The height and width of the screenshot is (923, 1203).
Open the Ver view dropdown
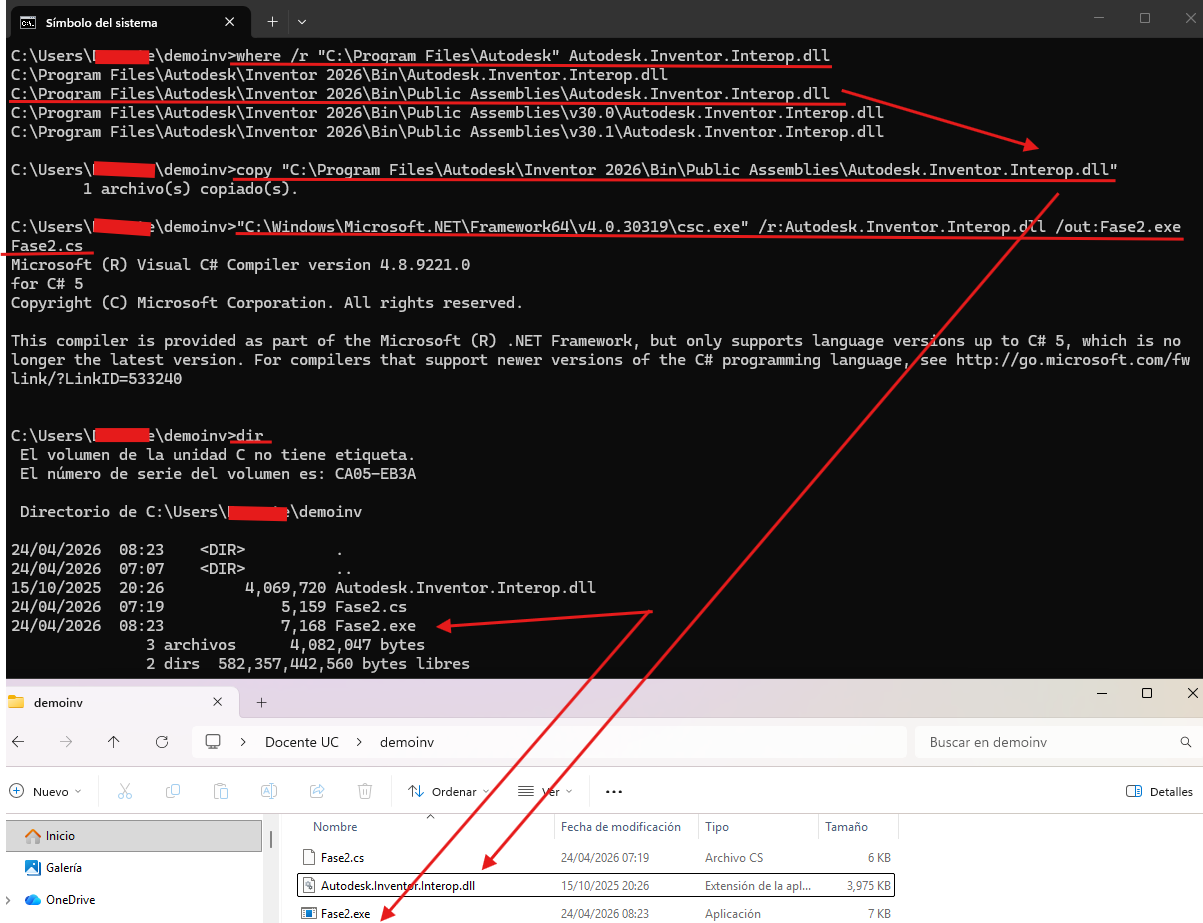coord(545,791)
